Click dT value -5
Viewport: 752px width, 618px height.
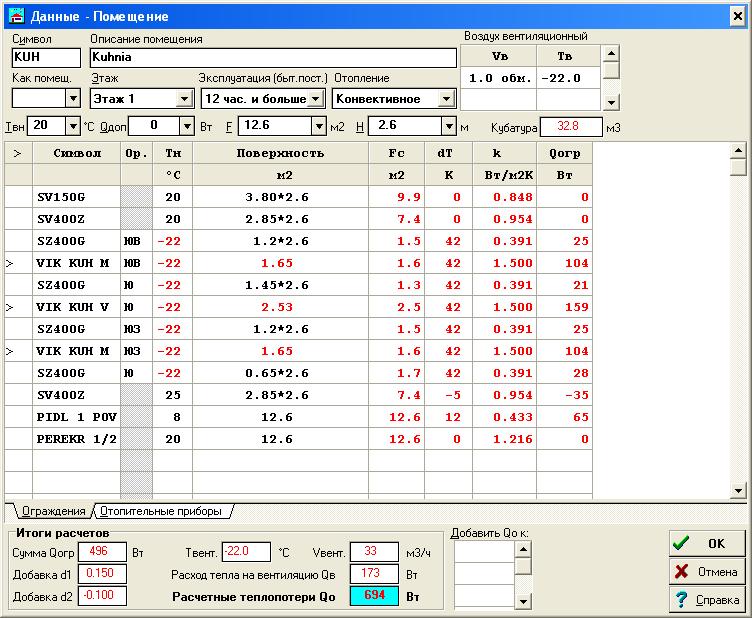[449, 395]
